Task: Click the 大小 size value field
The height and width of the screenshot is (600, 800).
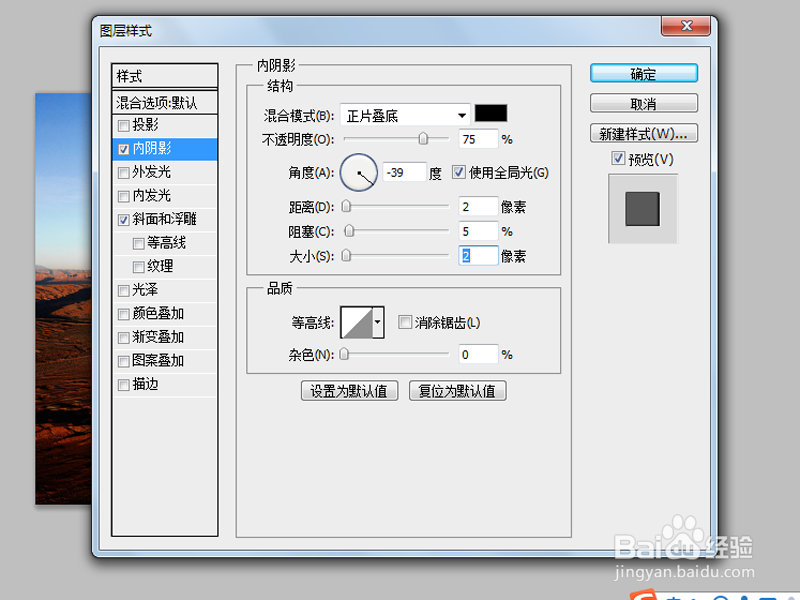Action: click(478, 256)
